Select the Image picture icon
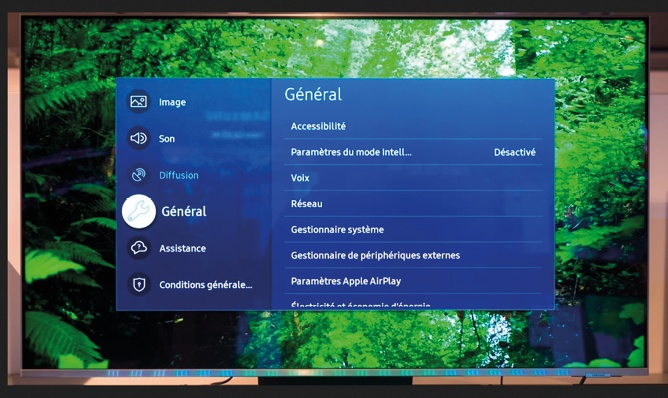The height and width of the screenshot is (398, 668). point(138,101)
